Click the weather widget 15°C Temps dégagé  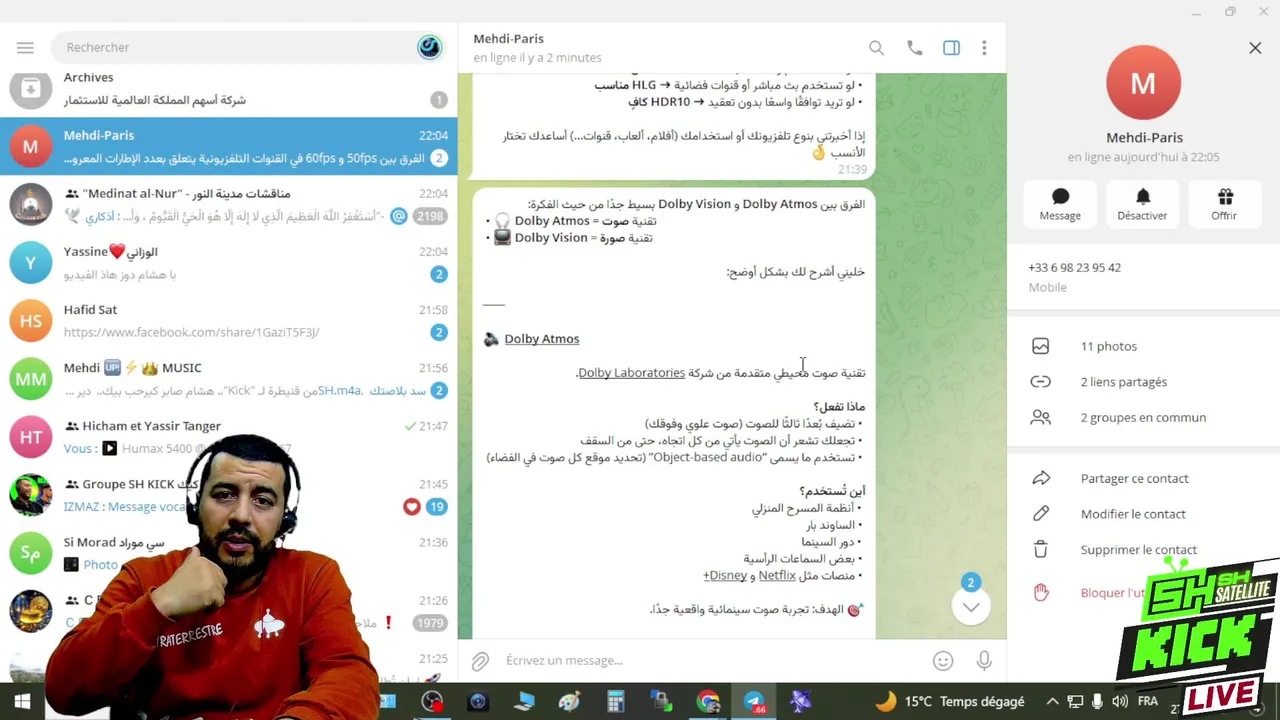[x=950, y=702]
